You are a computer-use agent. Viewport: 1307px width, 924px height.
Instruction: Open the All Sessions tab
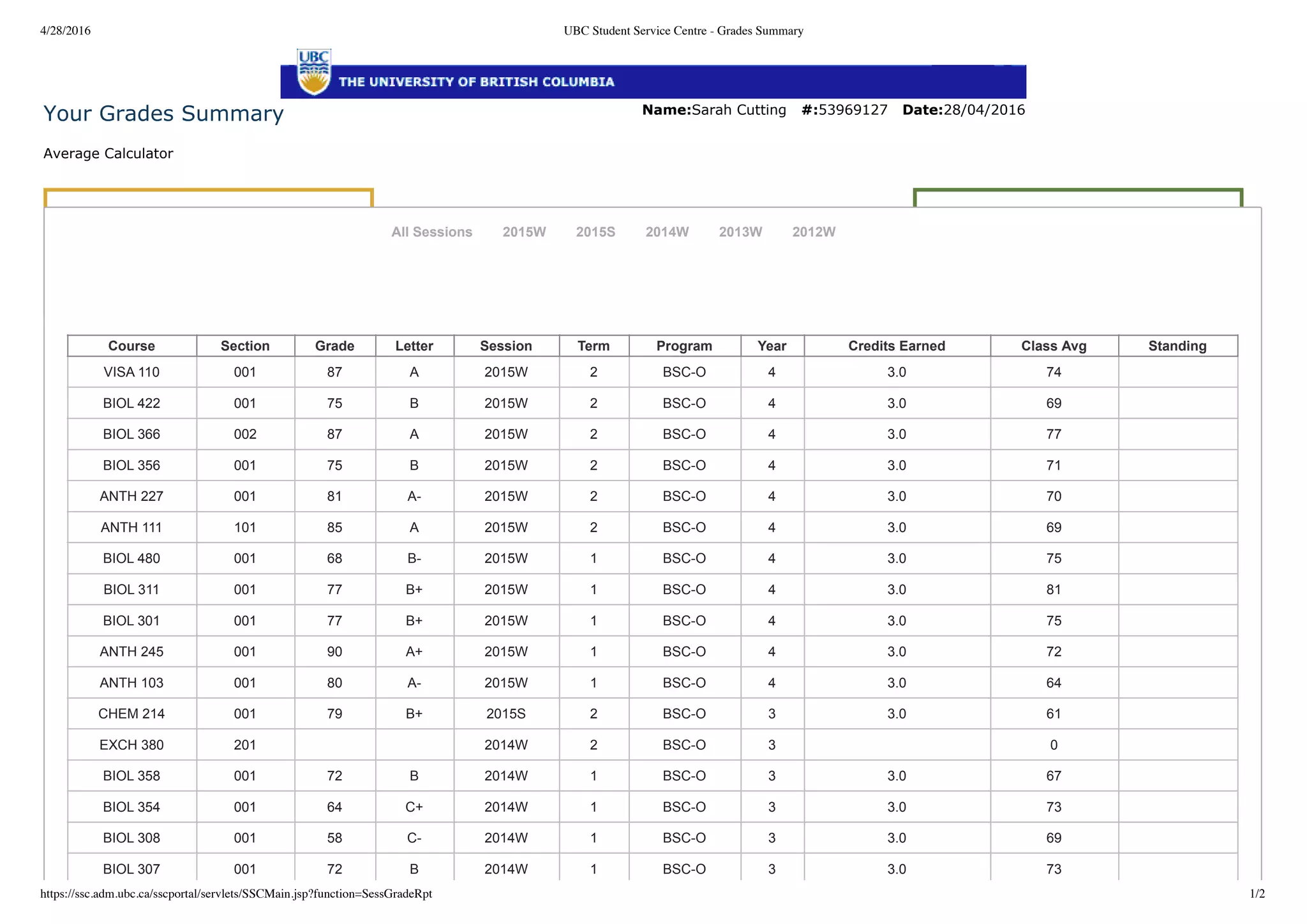(x=431, y=232)
